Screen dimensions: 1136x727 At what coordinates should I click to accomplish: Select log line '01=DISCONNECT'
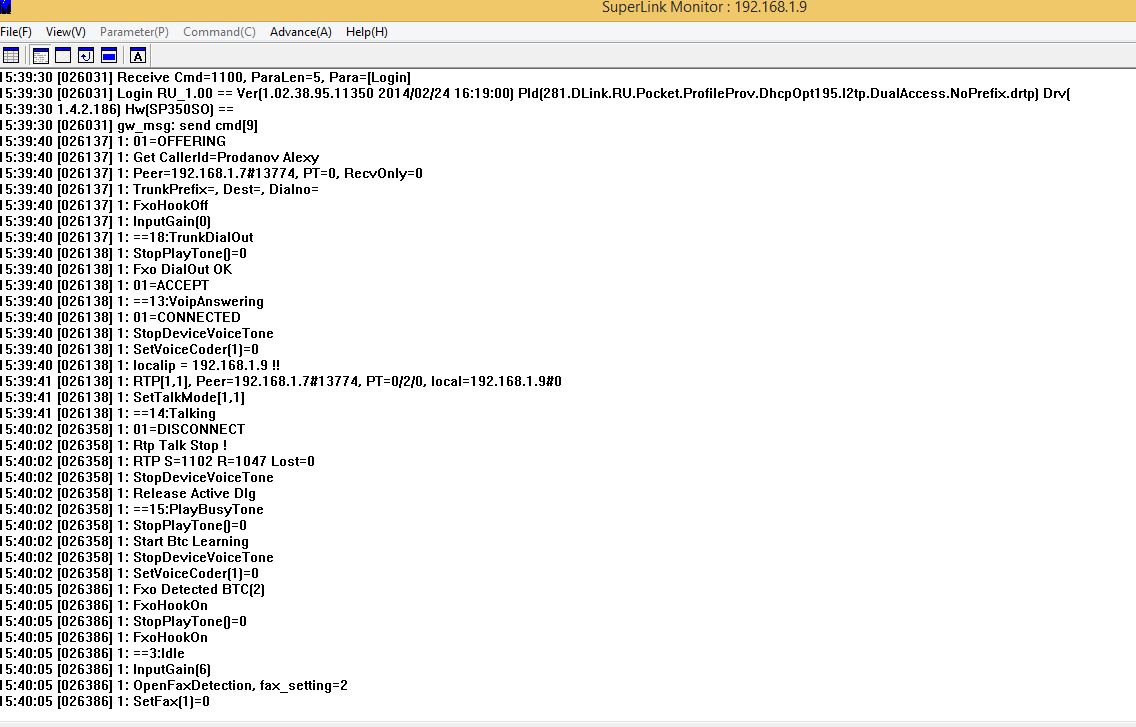122,429
